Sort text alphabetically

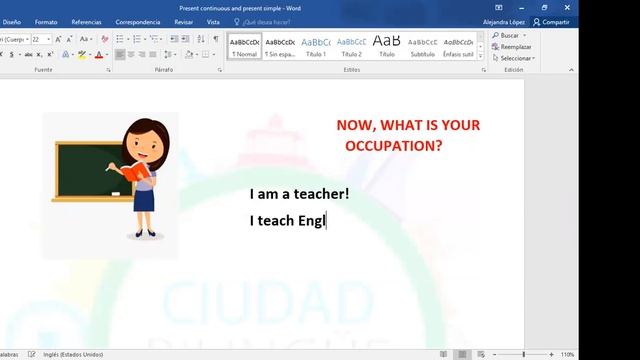(x=201, y=39)
